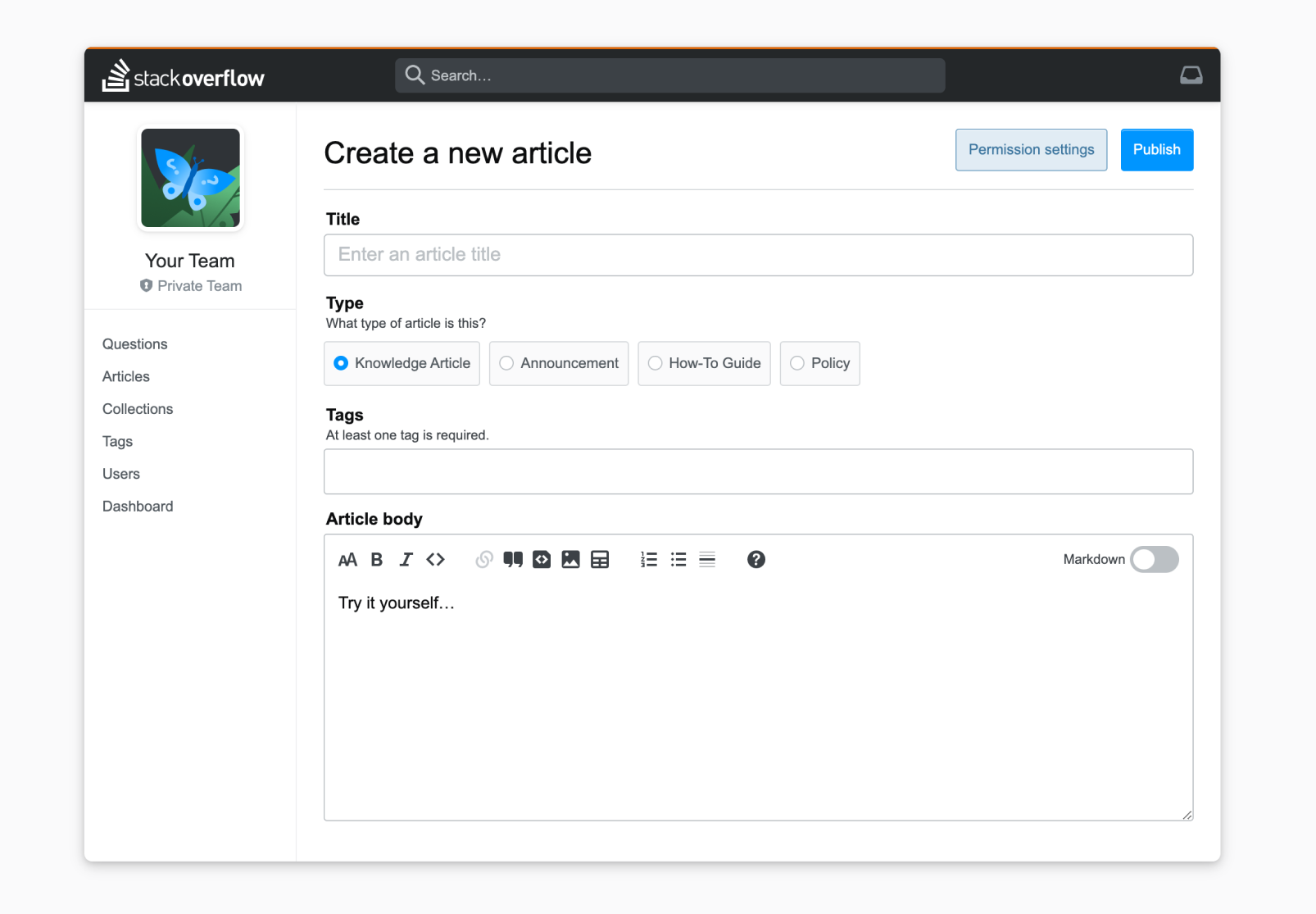1316x914 pixels.
Task: Create a numbered list
Action: 649,560
